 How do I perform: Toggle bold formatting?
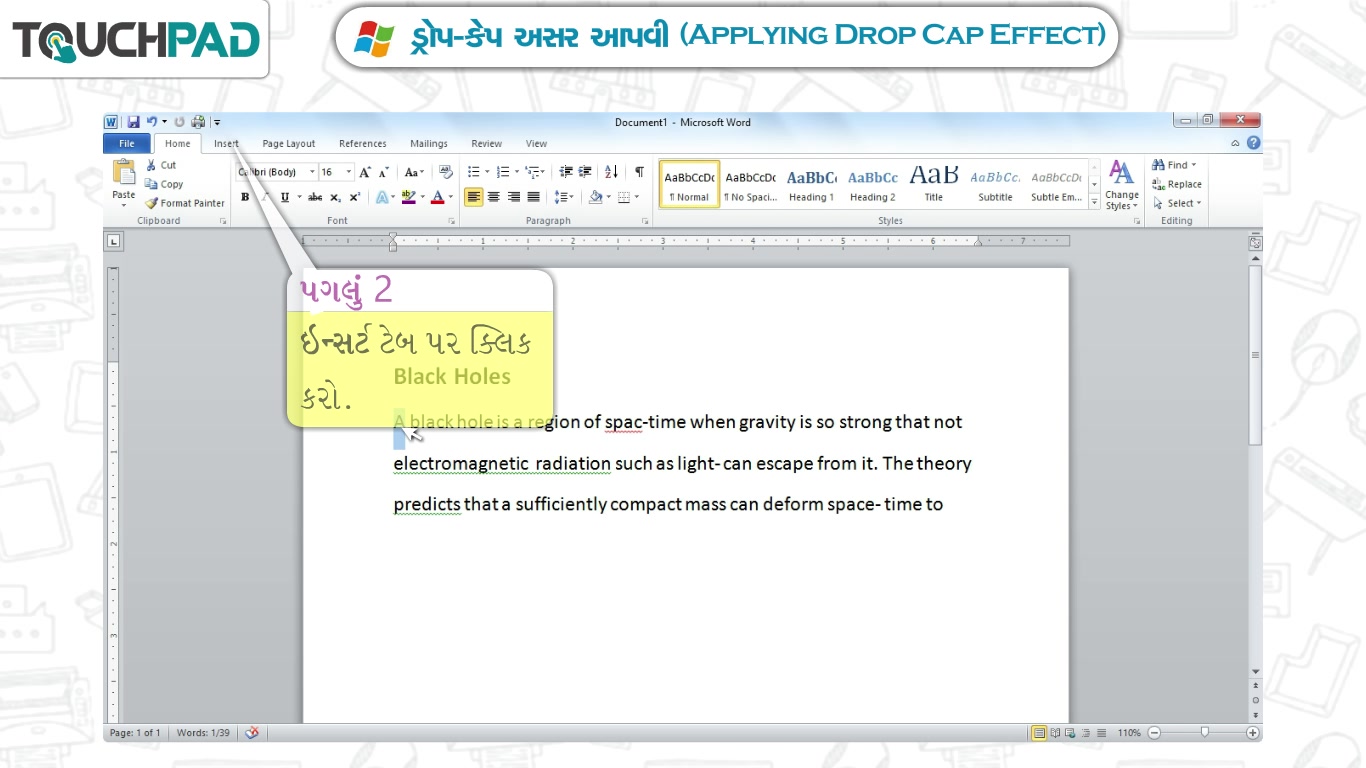245,197
